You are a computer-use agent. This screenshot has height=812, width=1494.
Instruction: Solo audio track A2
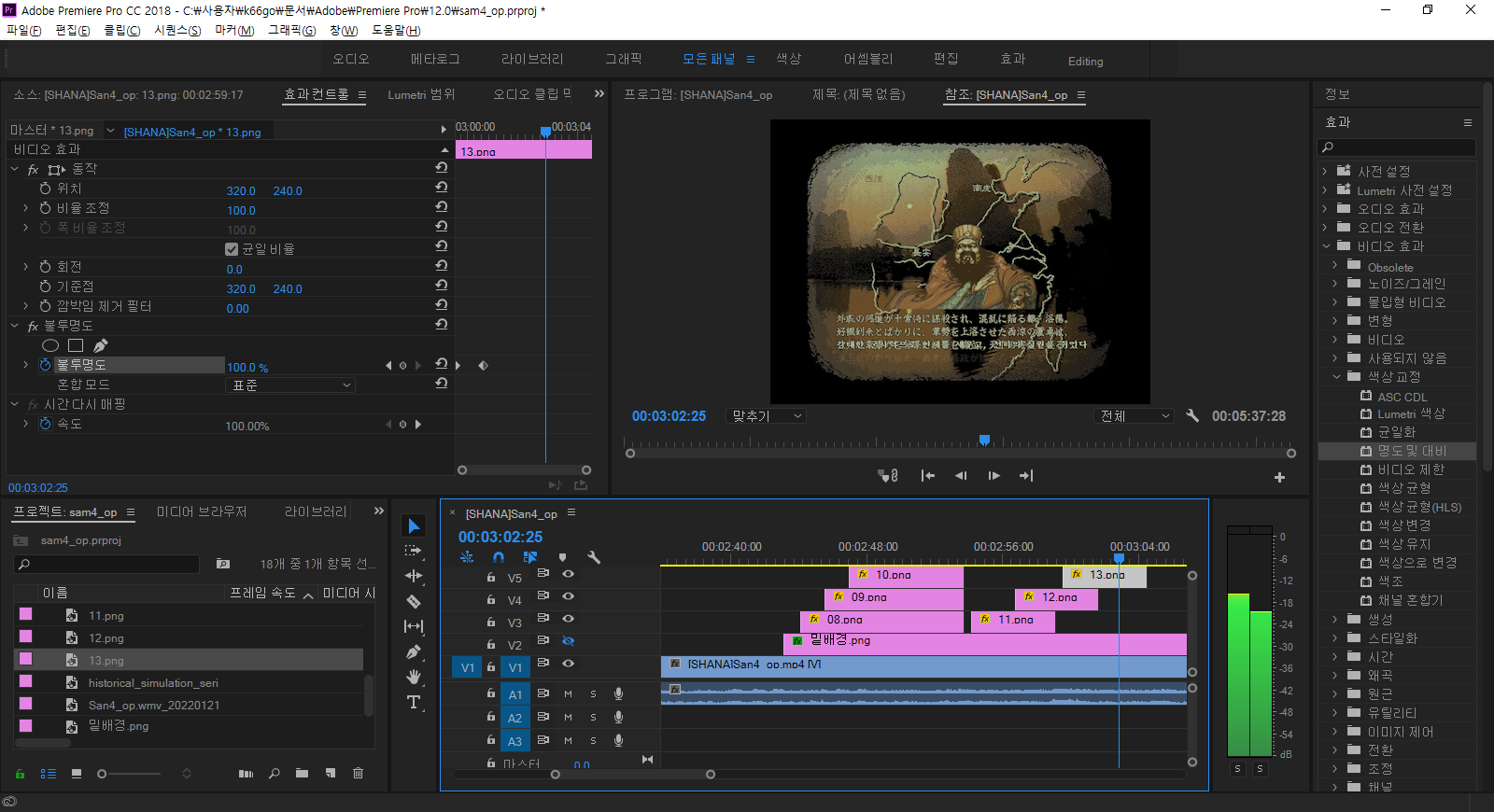click(x=593, y=717)
